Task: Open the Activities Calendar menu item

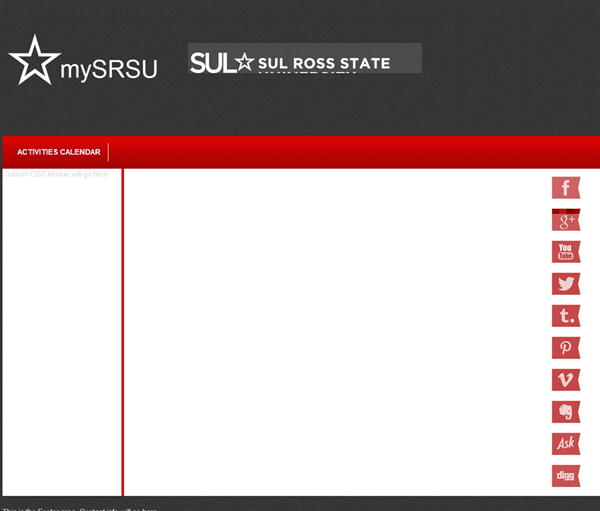Action: click(58, 152)
